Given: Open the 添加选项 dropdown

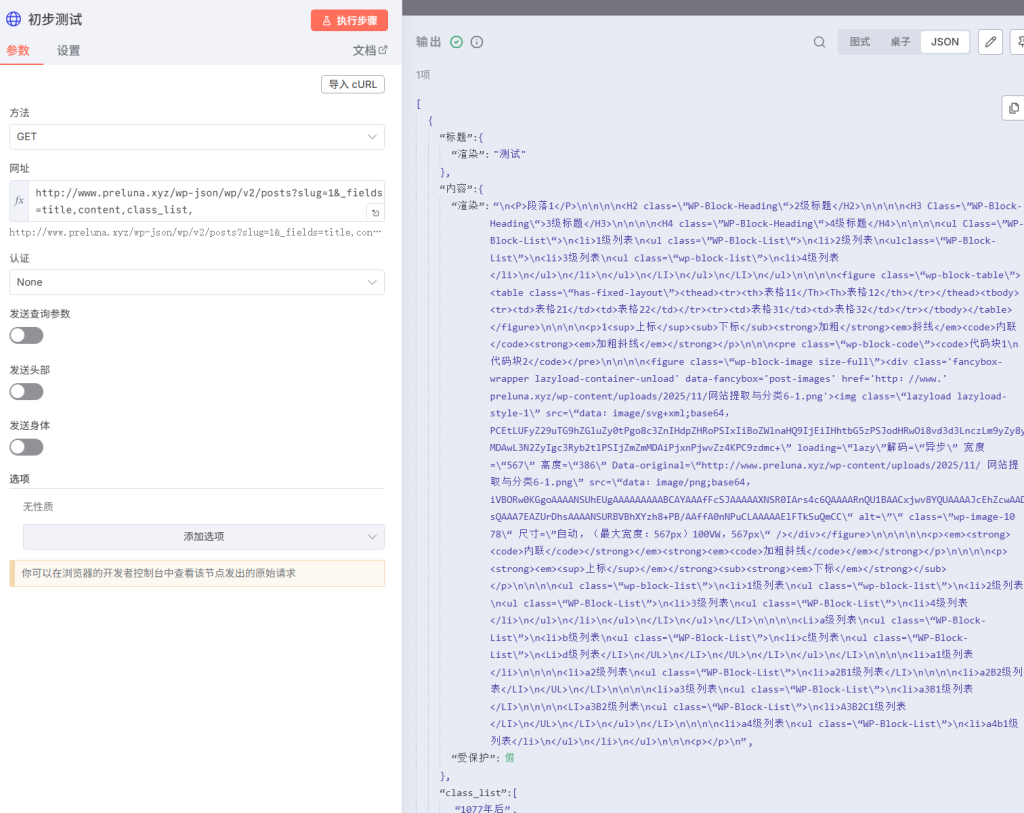Looking at the screenshot, I should click(203, 537).
